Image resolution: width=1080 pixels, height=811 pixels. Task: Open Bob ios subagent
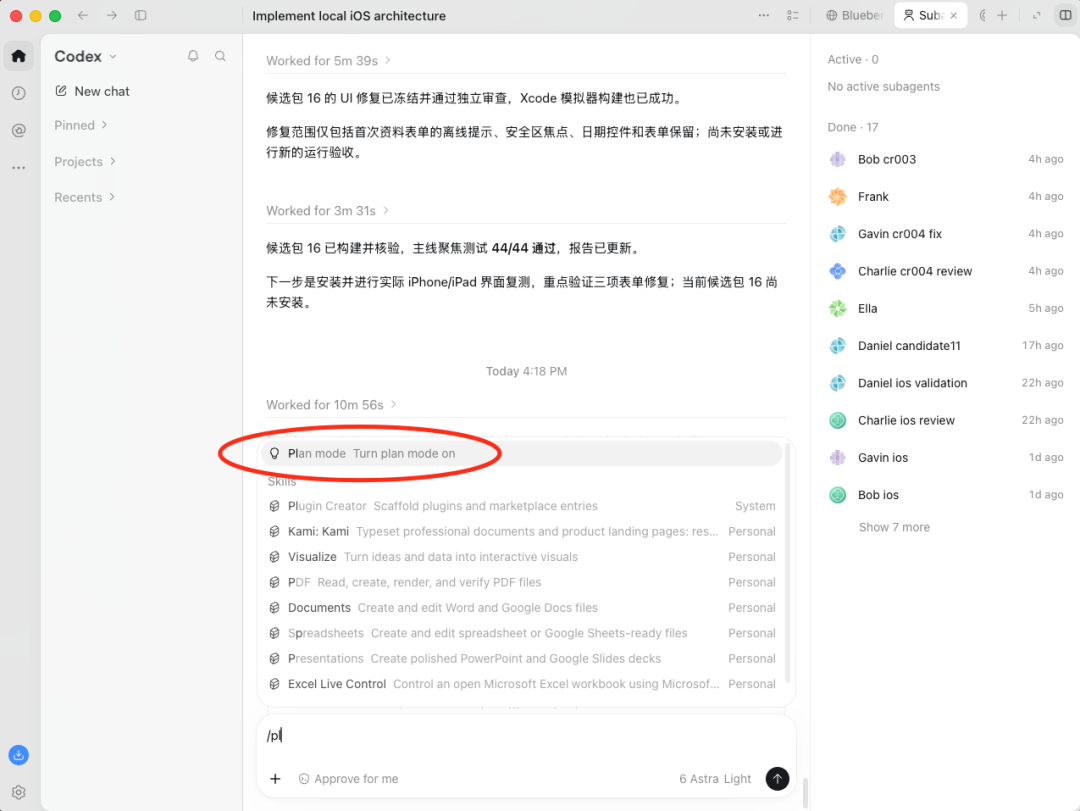point(946,494)
